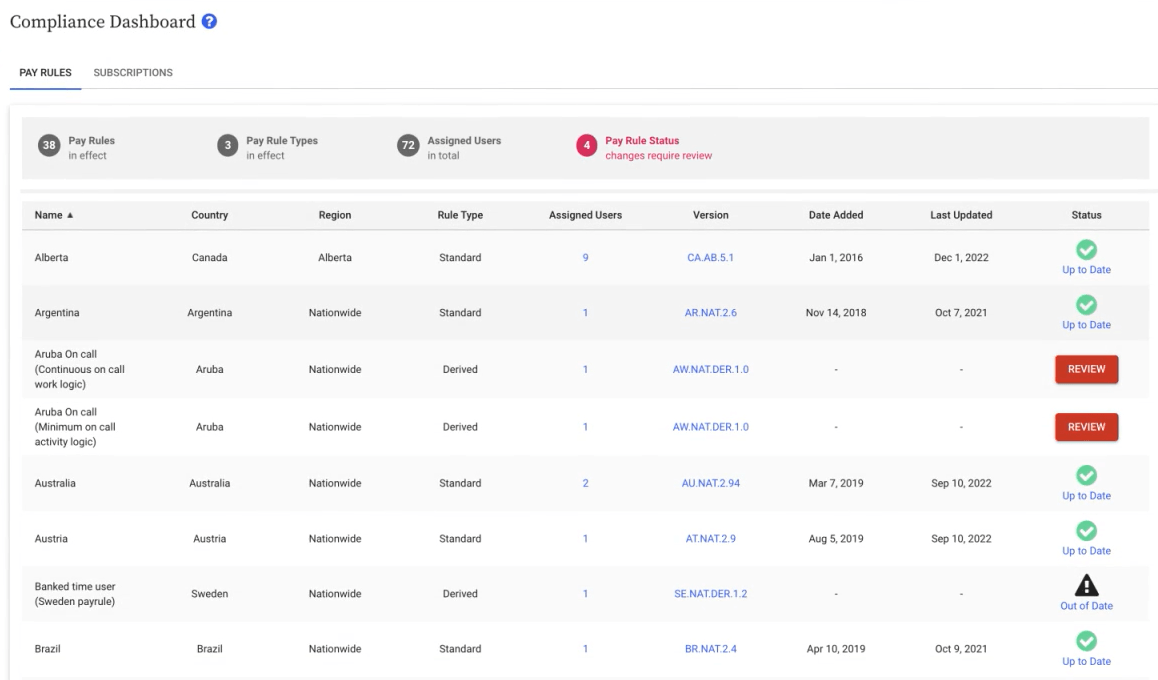This screenshot has height=680, width=1158.
Task: Select the 'Brazil' name cell
Action: tap(47, 649)
